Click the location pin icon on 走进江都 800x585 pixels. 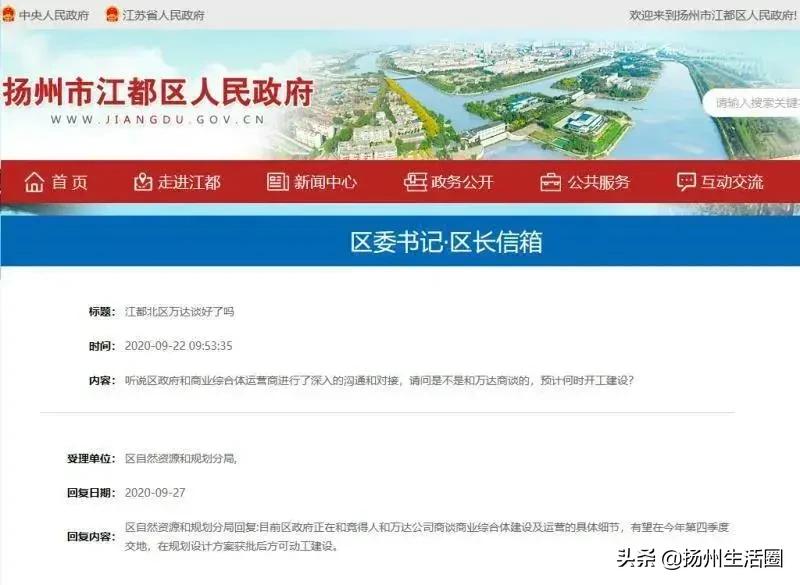coord(142,181)
